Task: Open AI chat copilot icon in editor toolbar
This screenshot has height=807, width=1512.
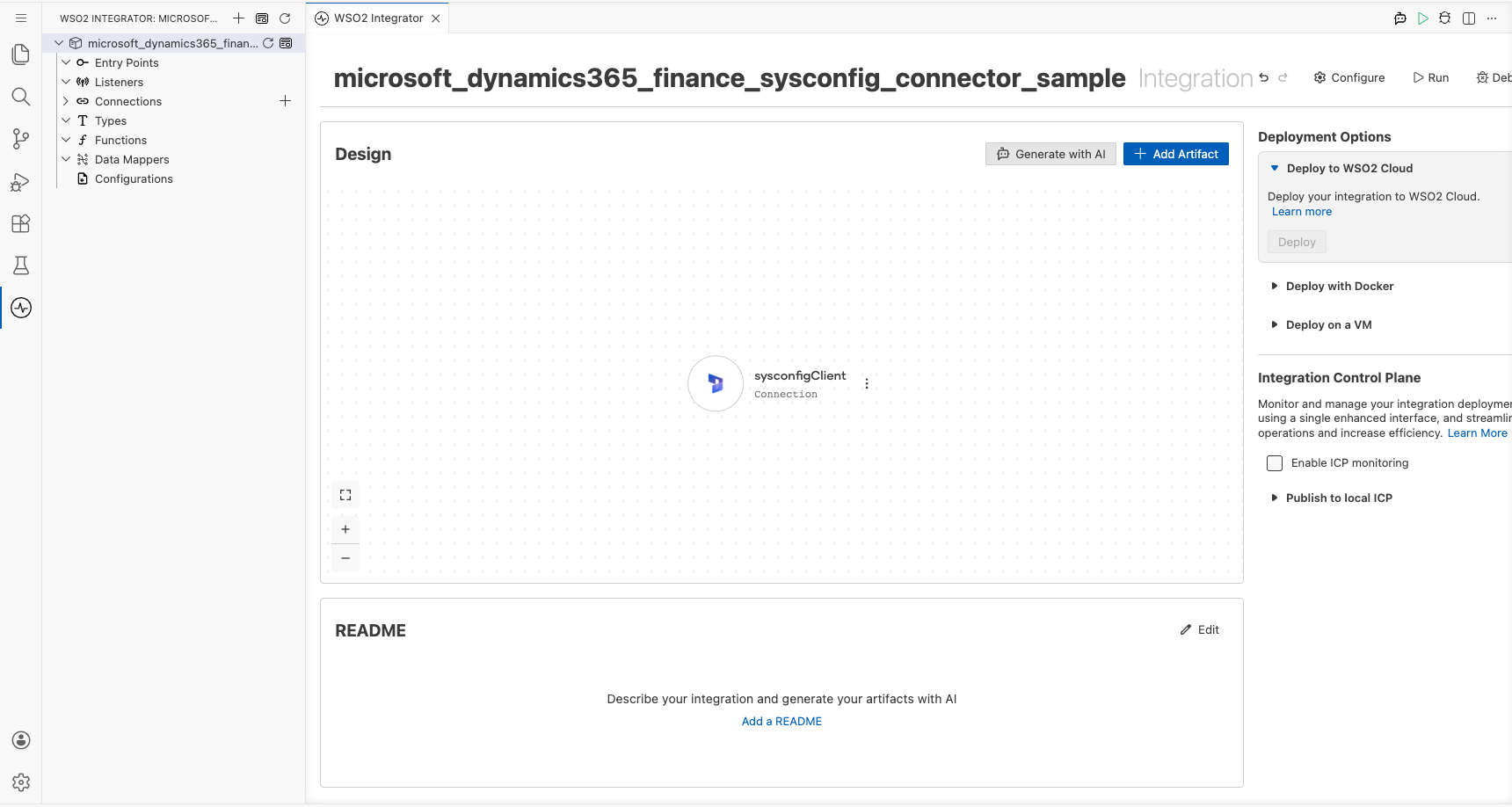Action: [x=1400, y=18]
